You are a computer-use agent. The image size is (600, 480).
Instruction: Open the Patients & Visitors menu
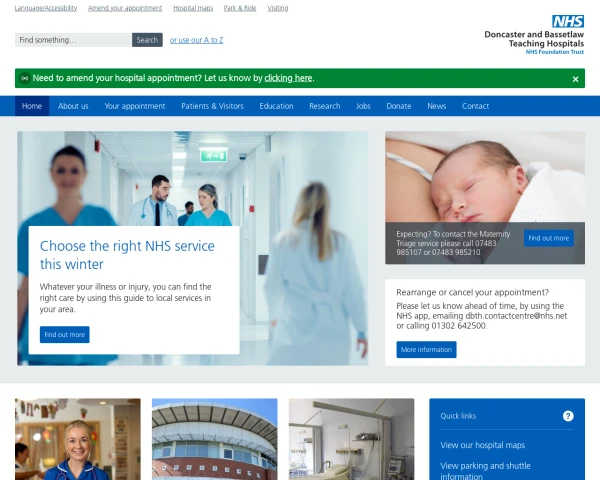click(x=212, y=106)
